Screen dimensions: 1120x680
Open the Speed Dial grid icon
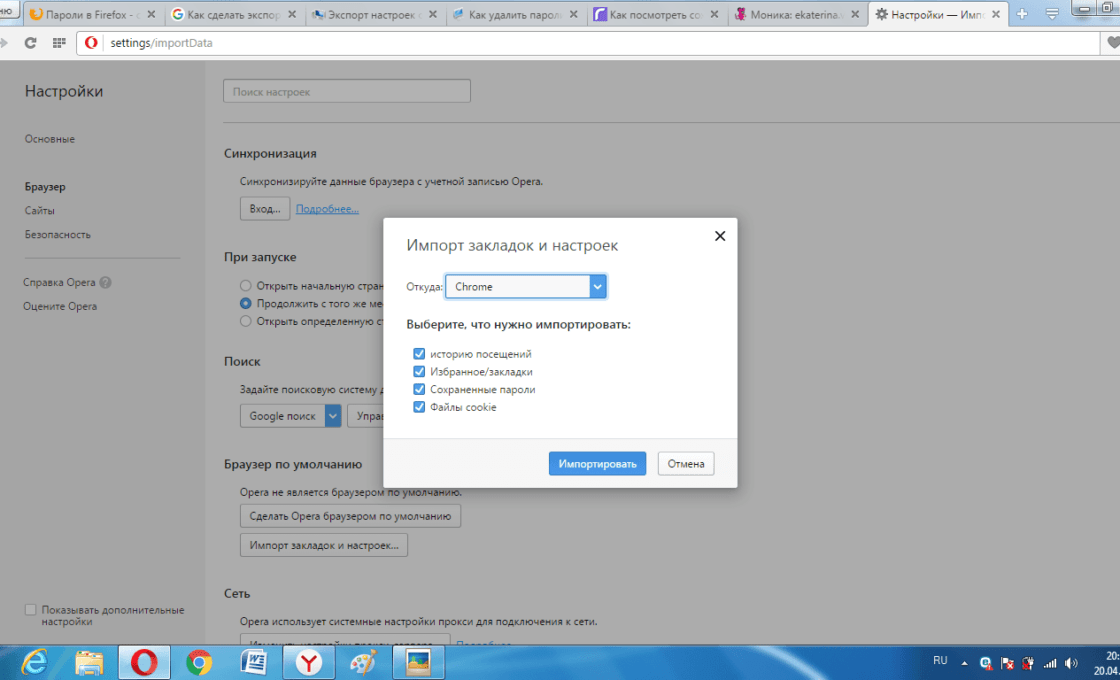(59, 43)
